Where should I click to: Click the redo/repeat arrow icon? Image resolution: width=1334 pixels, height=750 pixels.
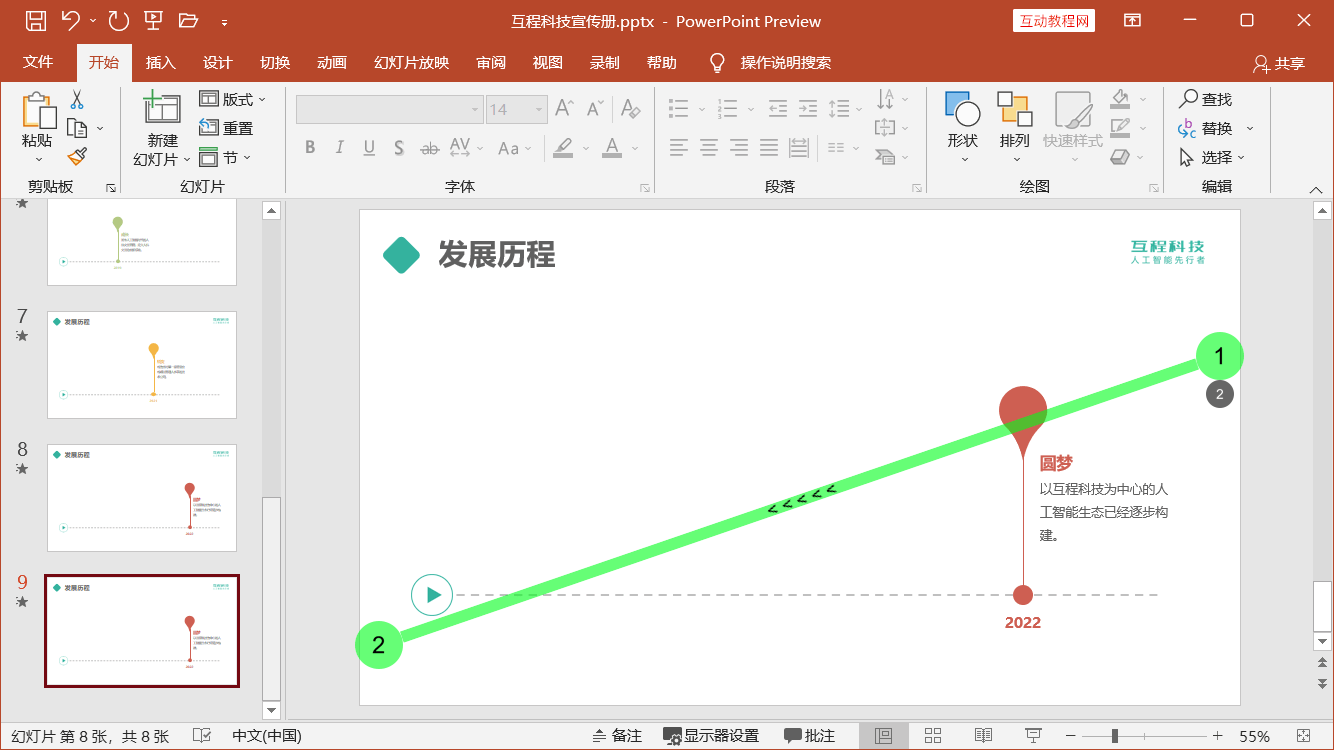pos(118,20)
